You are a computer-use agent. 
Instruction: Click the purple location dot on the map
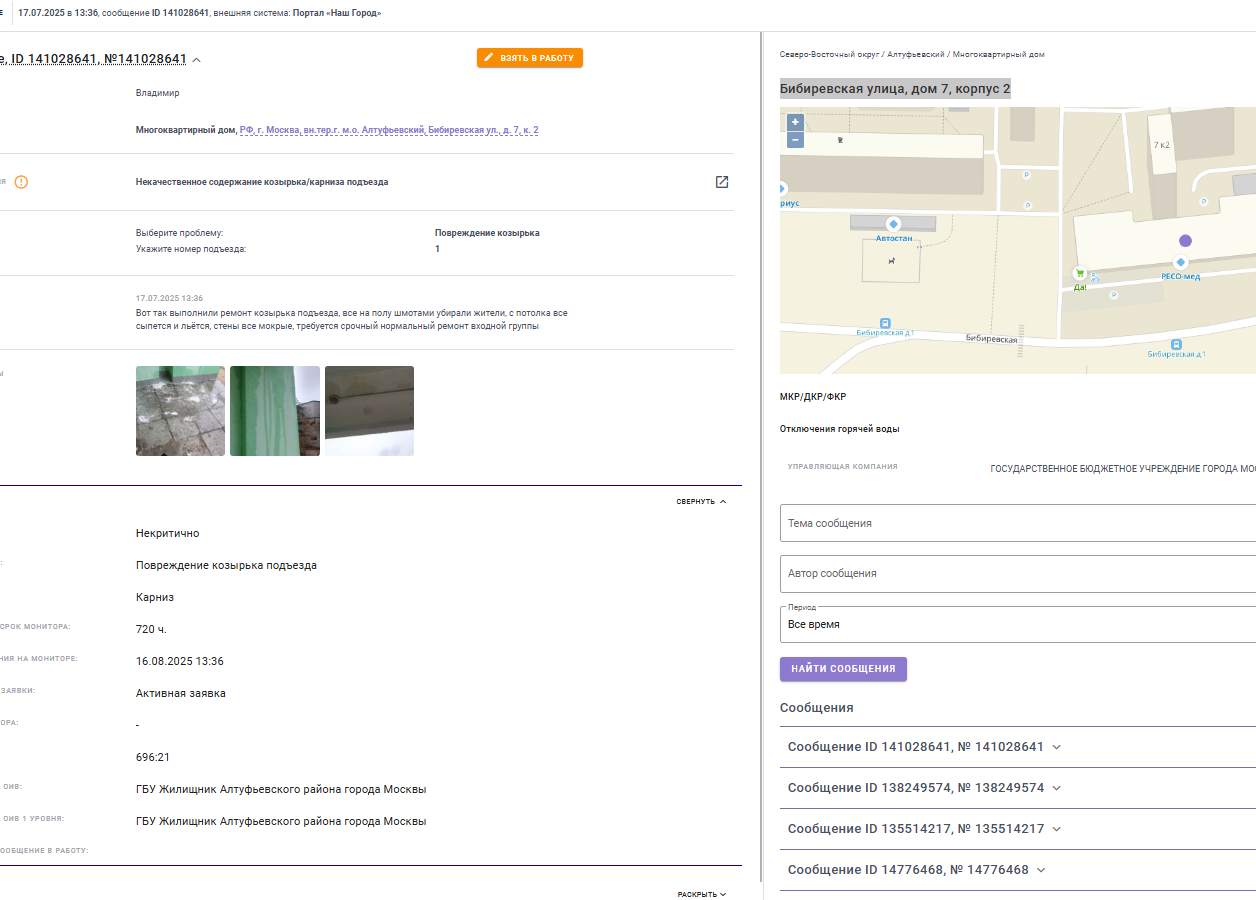click(1185, 240)
